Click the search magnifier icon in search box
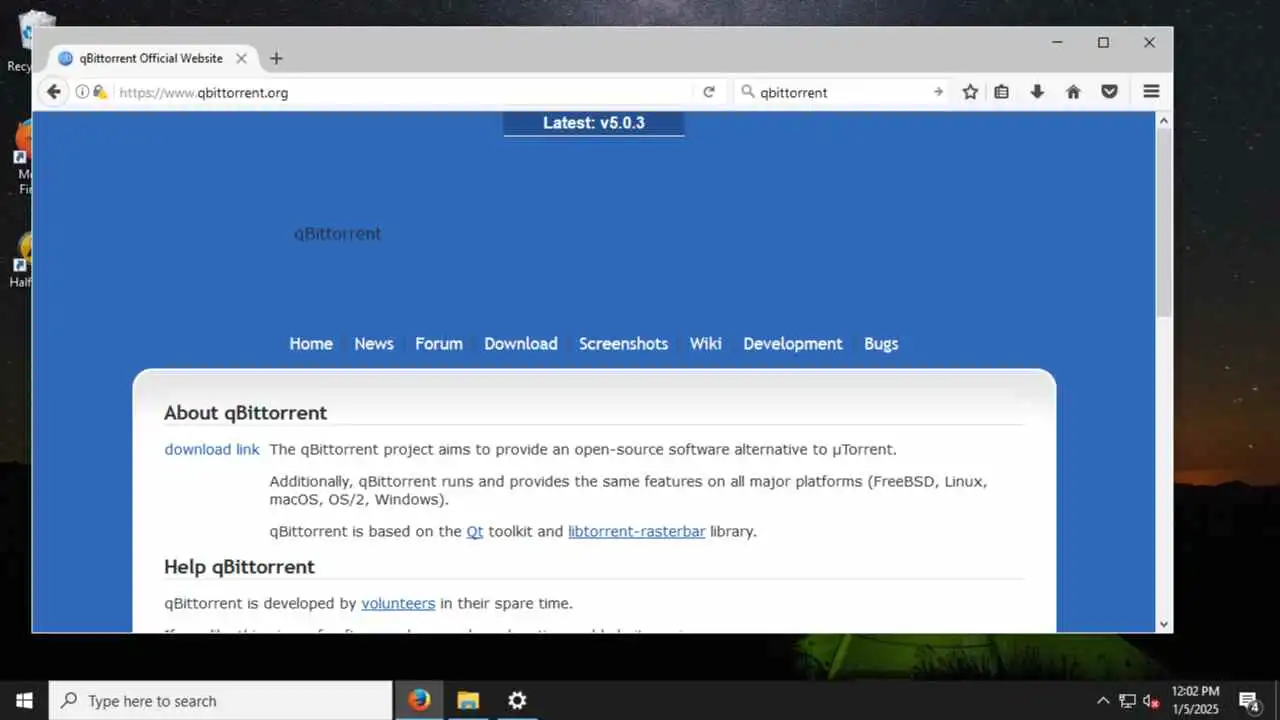Image resolution: width=1280 pixels, height=720 pixels. click(747, 92)
